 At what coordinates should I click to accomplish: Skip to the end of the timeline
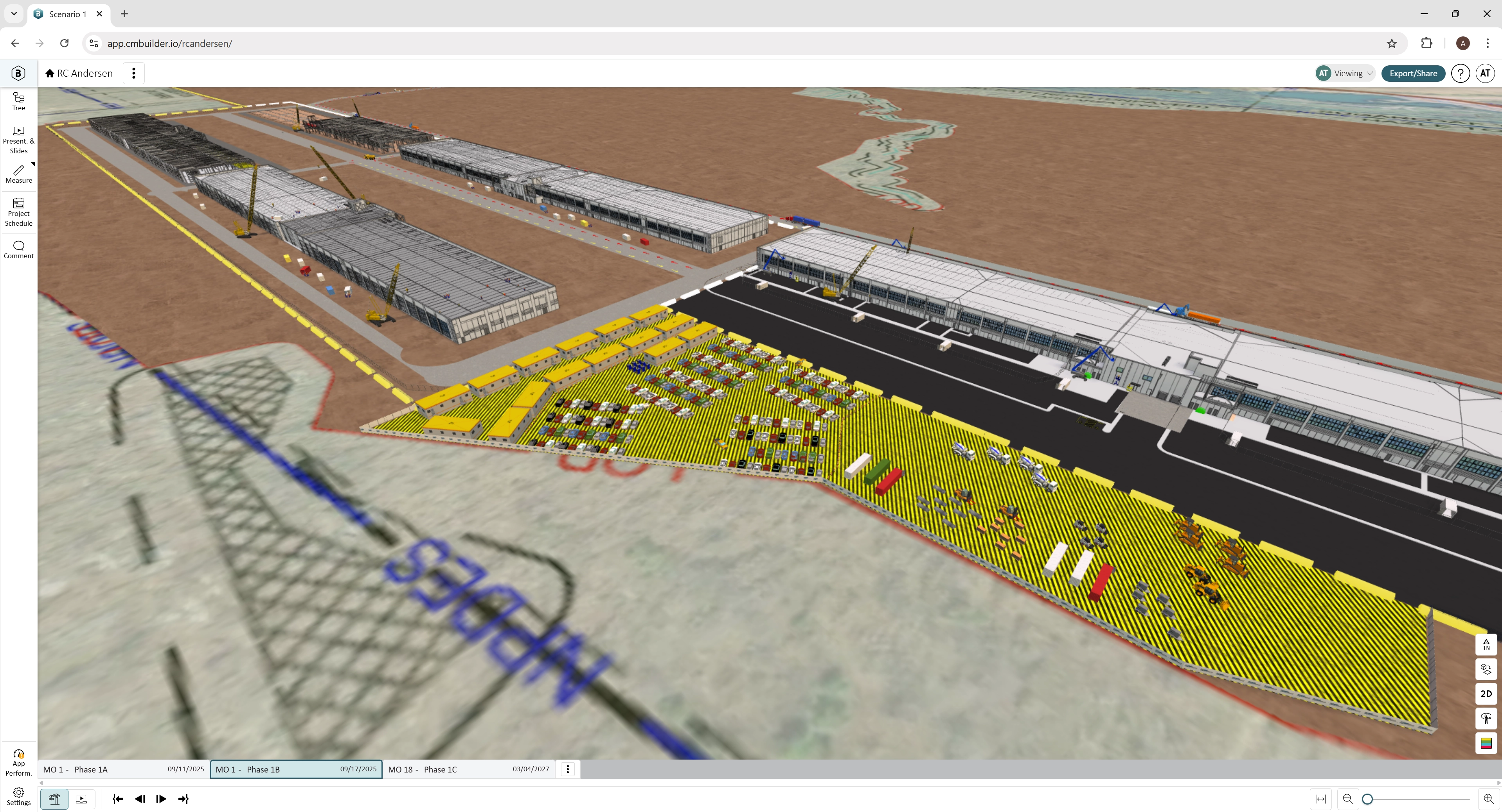click(183, 799)
